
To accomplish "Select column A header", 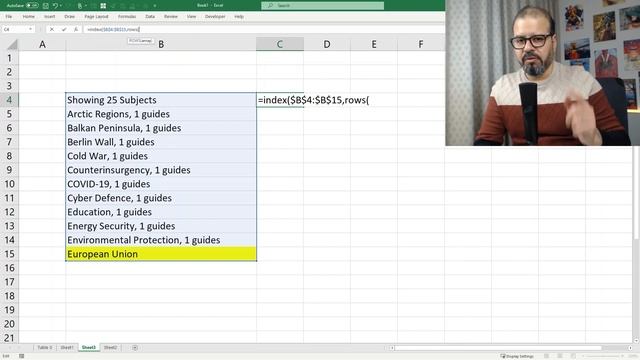I will pyautogui.click(x=42, y=44).
